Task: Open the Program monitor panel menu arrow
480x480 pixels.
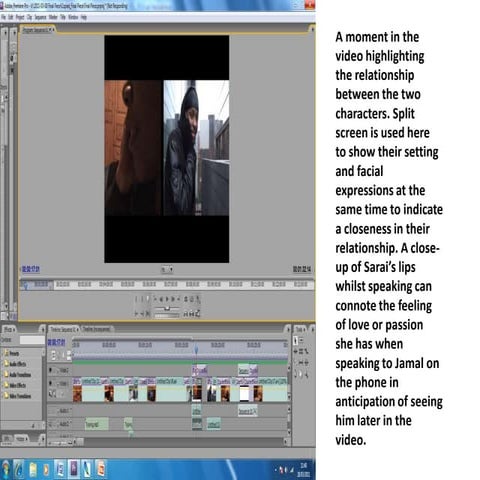Action: [312, 30]
